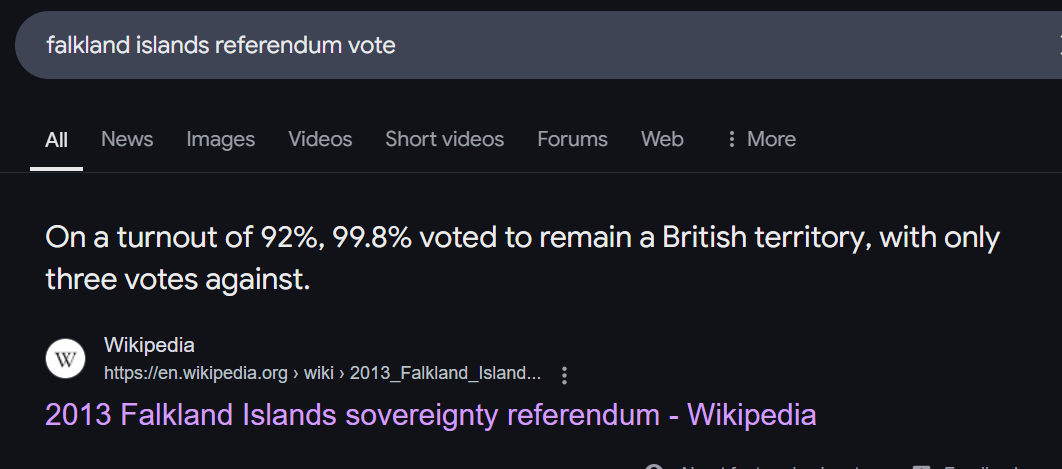Select the All results tab
1062x469 pixels.
(56, 139)
